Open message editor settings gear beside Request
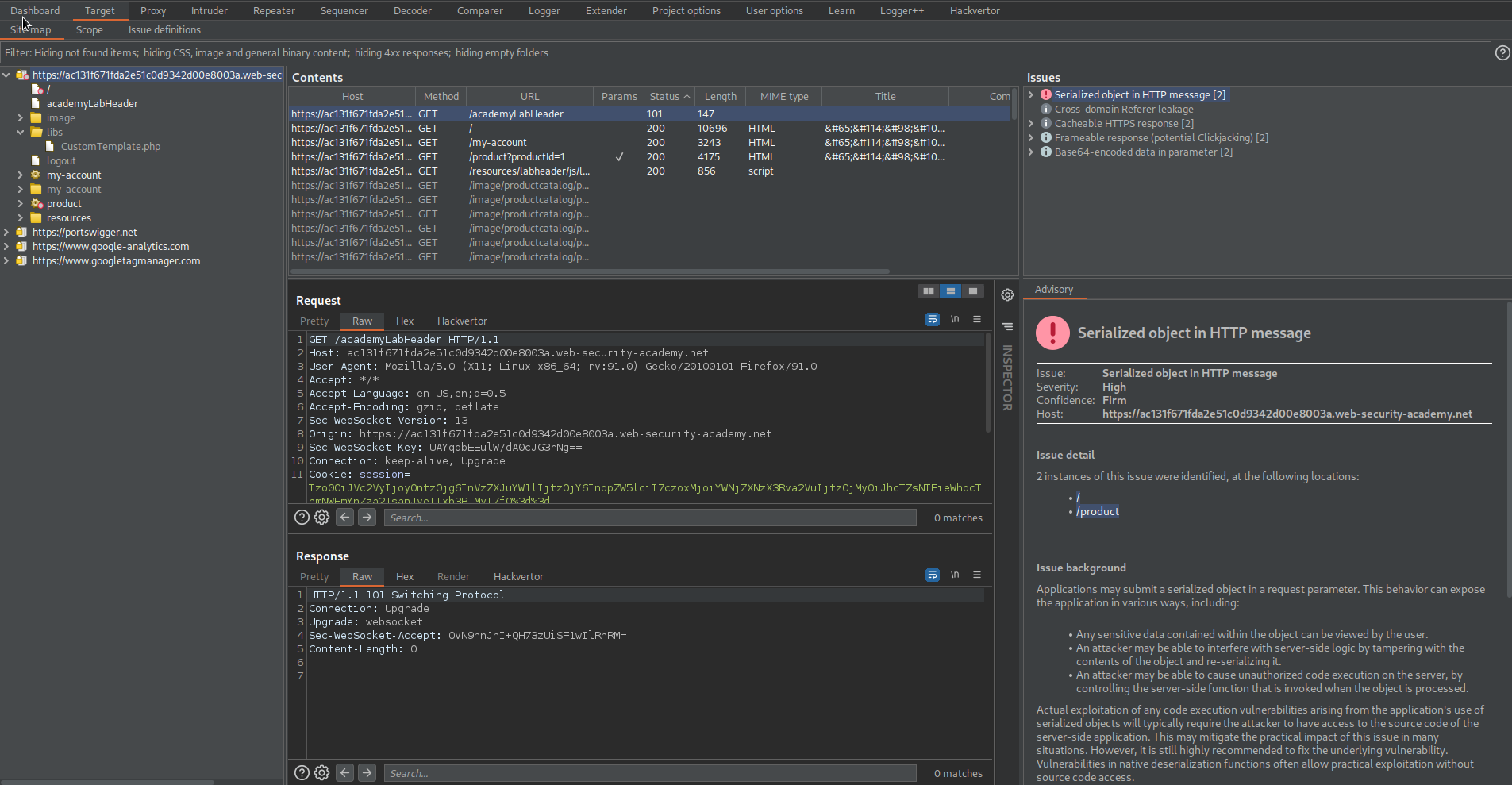Screen dimensions: 1512x785 (1007, 294)
